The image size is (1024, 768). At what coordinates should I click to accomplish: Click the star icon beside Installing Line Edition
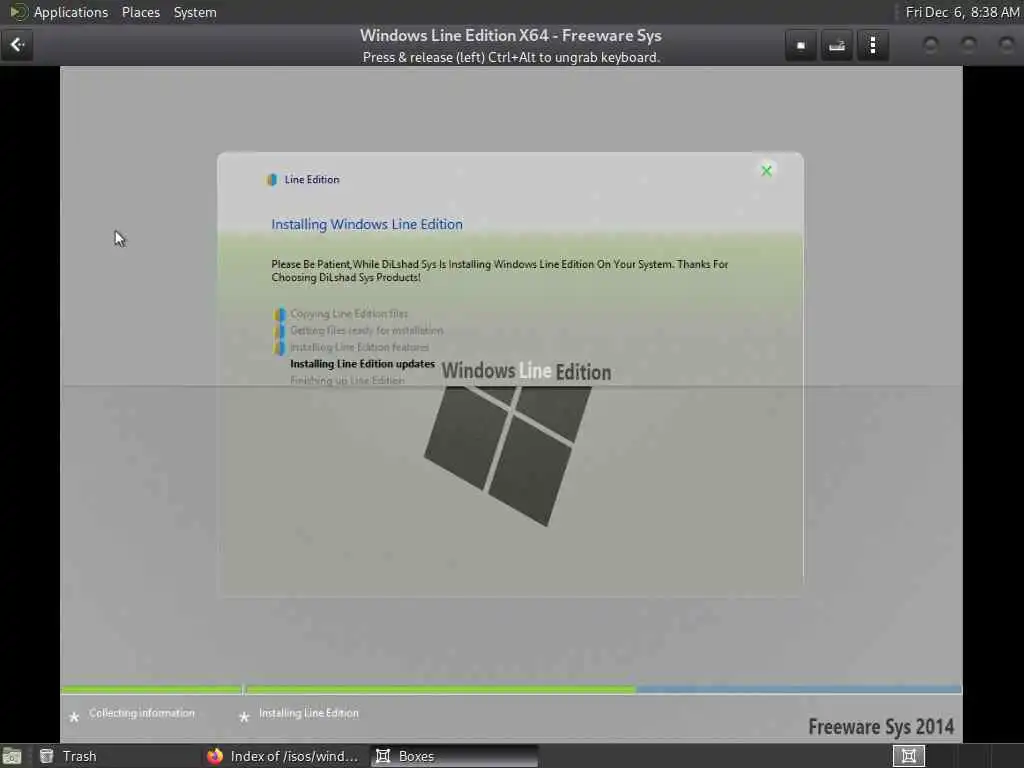click(x=244, y=717)
